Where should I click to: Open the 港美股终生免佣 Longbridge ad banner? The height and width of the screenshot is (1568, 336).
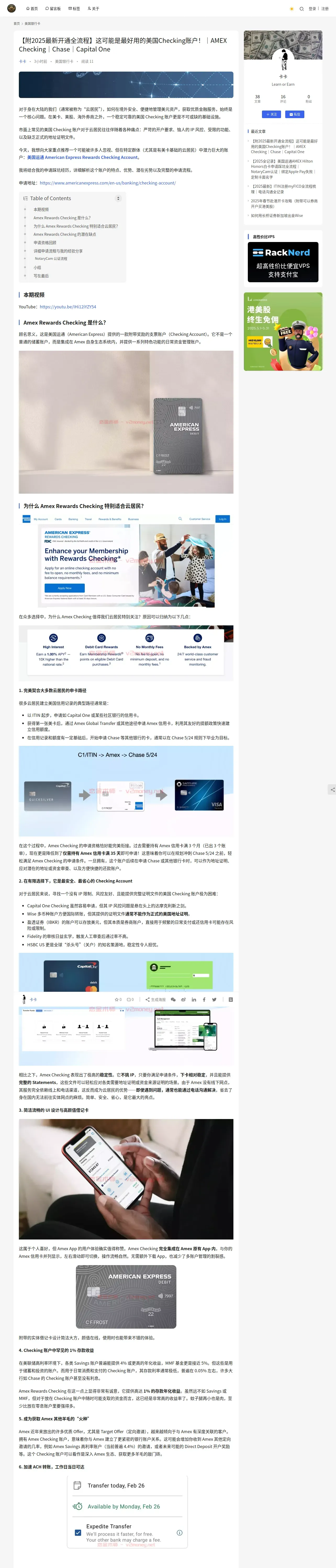(x=283, y=332)
